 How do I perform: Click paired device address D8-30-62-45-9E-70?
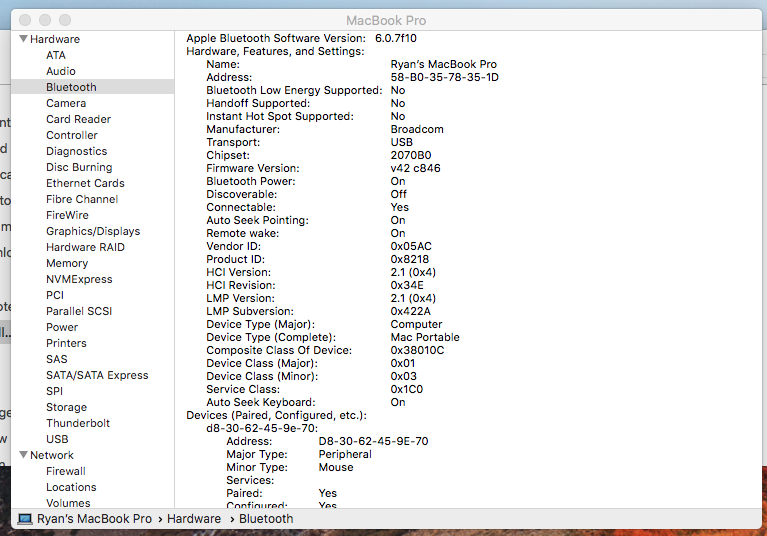373,441
